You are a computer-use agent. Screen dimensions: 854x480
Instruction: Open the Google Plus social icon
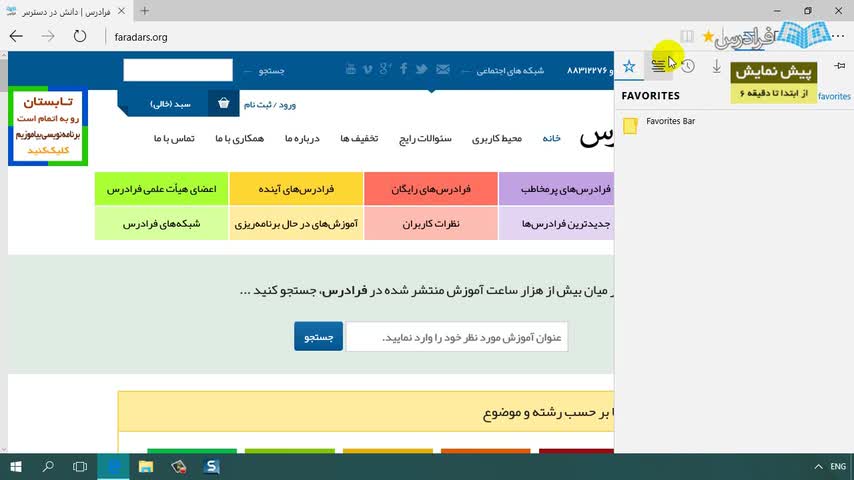click(385, 69)
